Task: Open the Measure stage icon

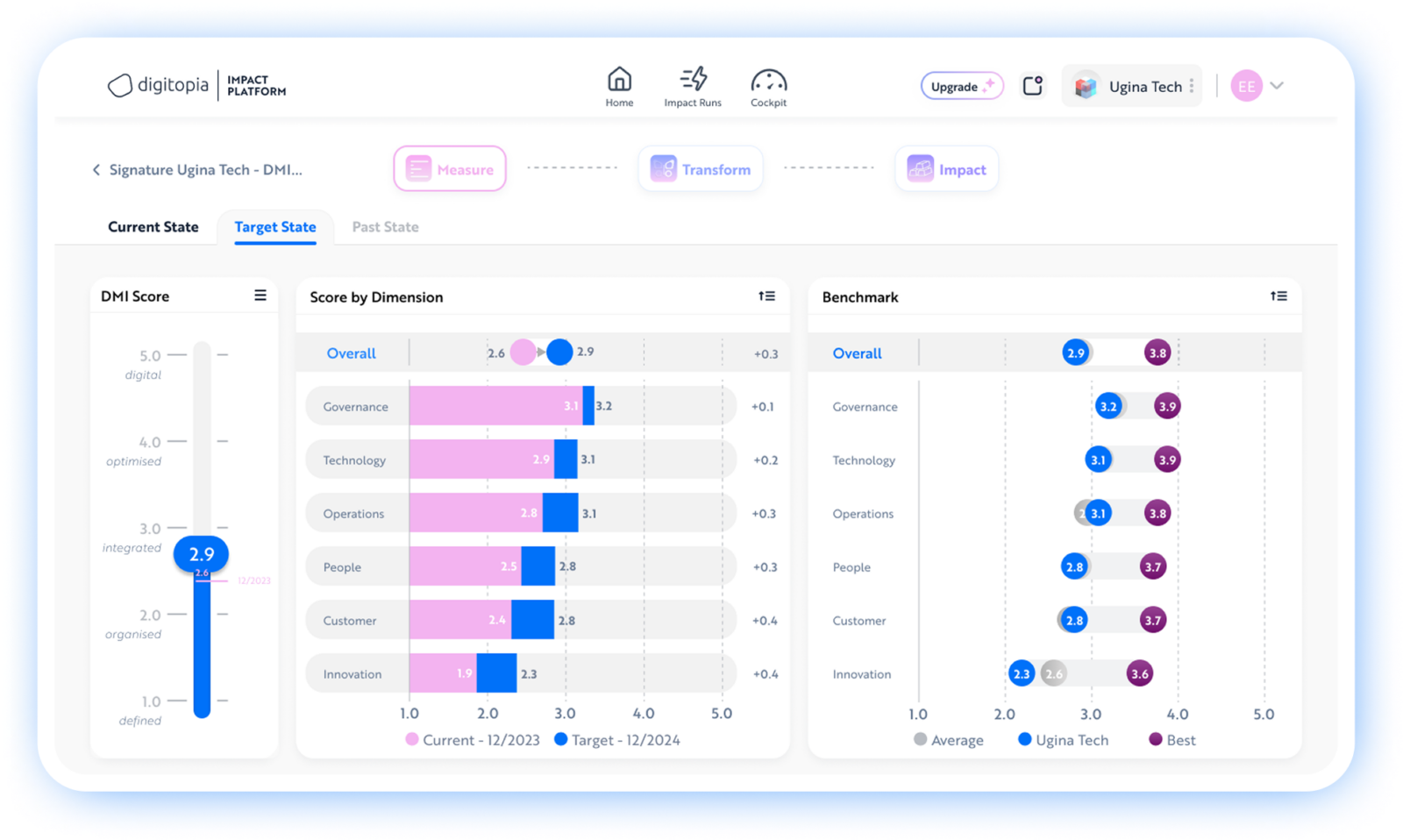Action: [x=420, y=168]
